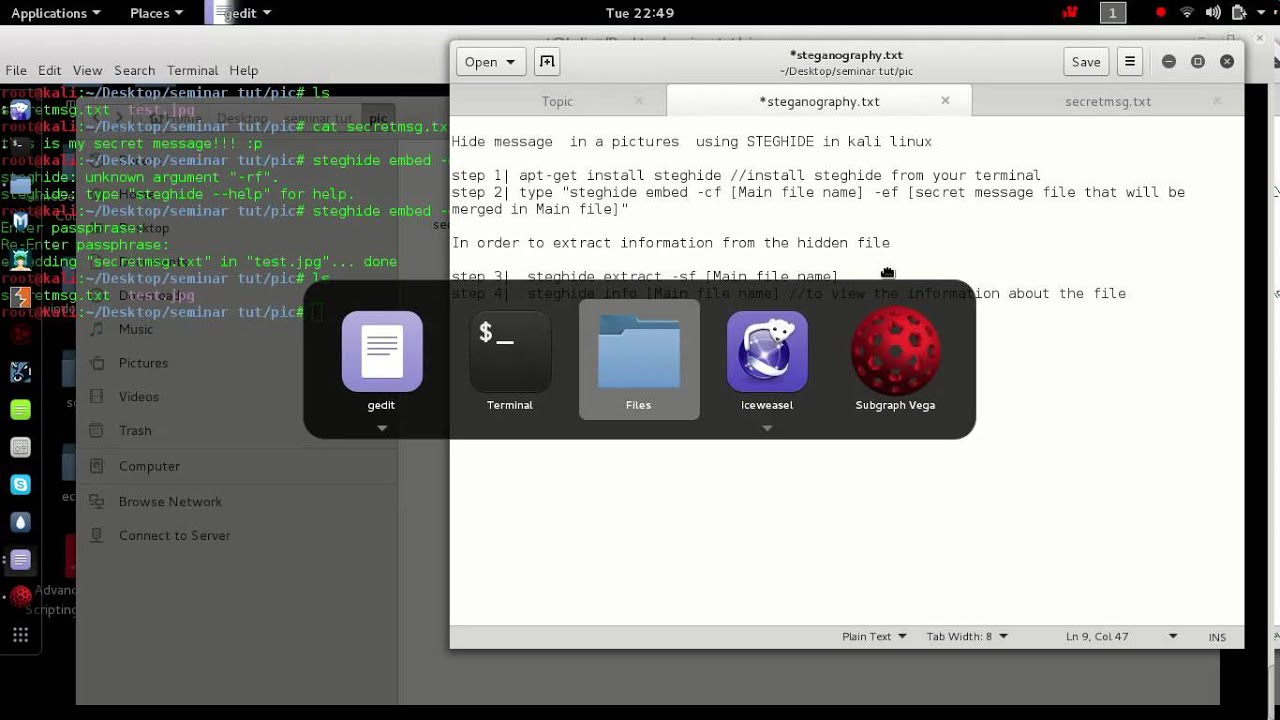Click text line starting 'Hide message in a pictures'
This screenshot has height=720, width=1280.
(x=691, y=142)
